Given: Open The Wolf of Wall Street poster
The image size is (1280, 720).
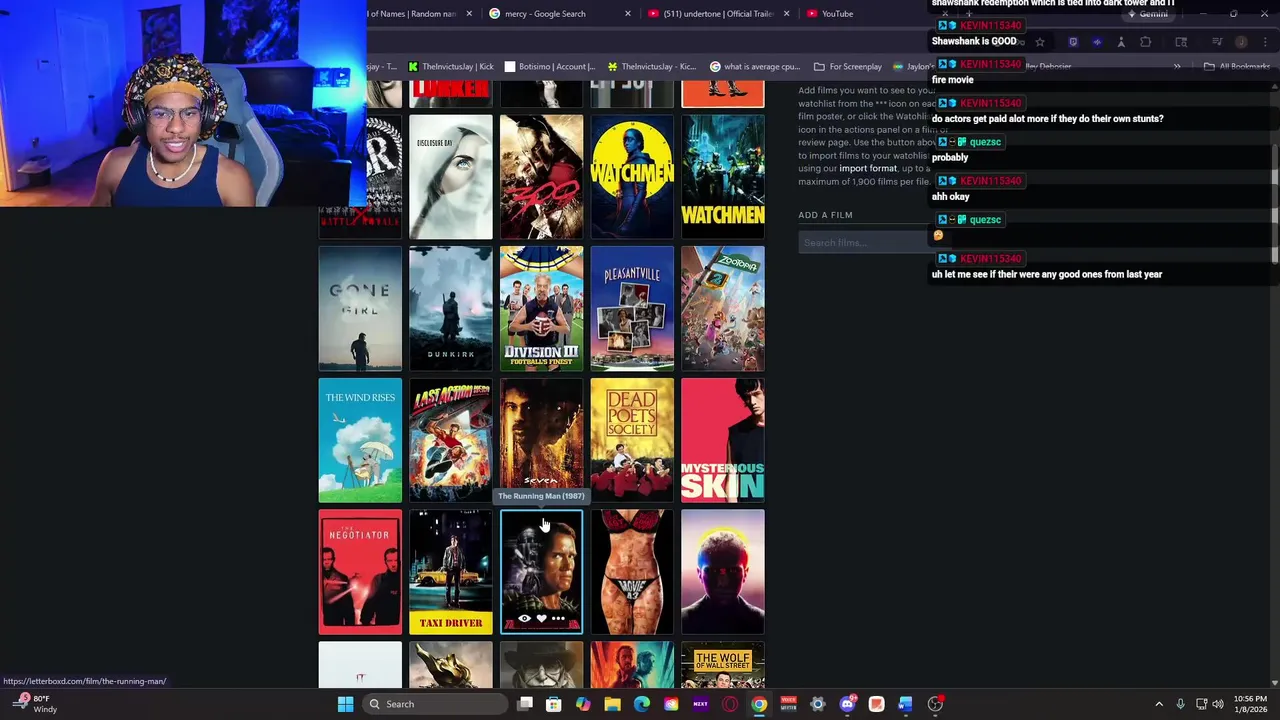Looking at the screenshot, I should 722,665.
